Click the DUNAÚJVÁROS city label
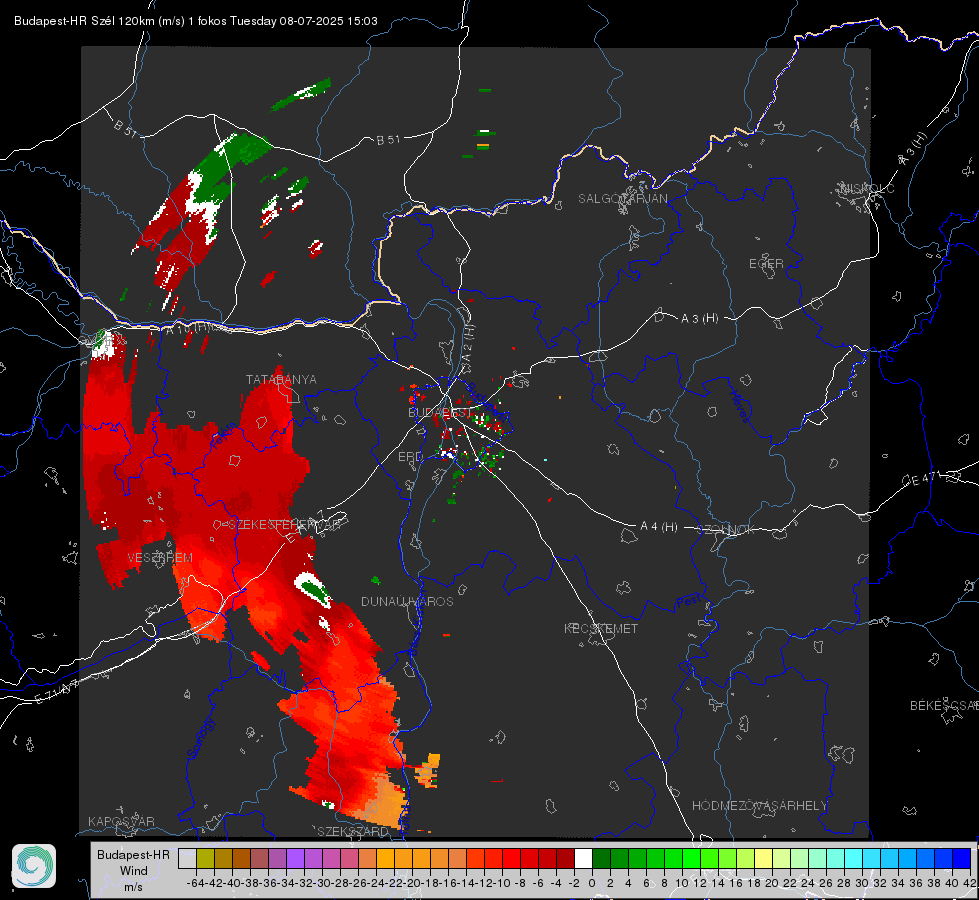 (x=407, y=601)
